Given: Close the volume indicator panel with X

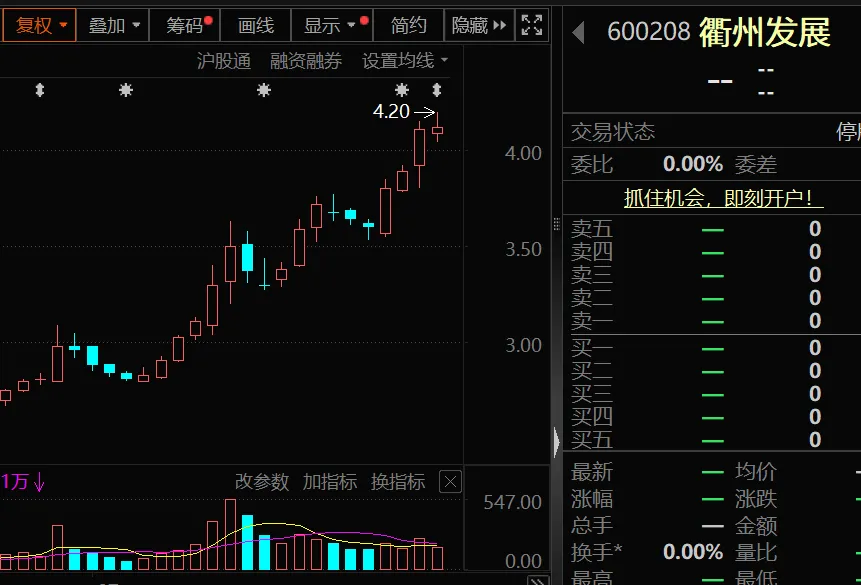Looking at the screenshot, I should 450,482.
